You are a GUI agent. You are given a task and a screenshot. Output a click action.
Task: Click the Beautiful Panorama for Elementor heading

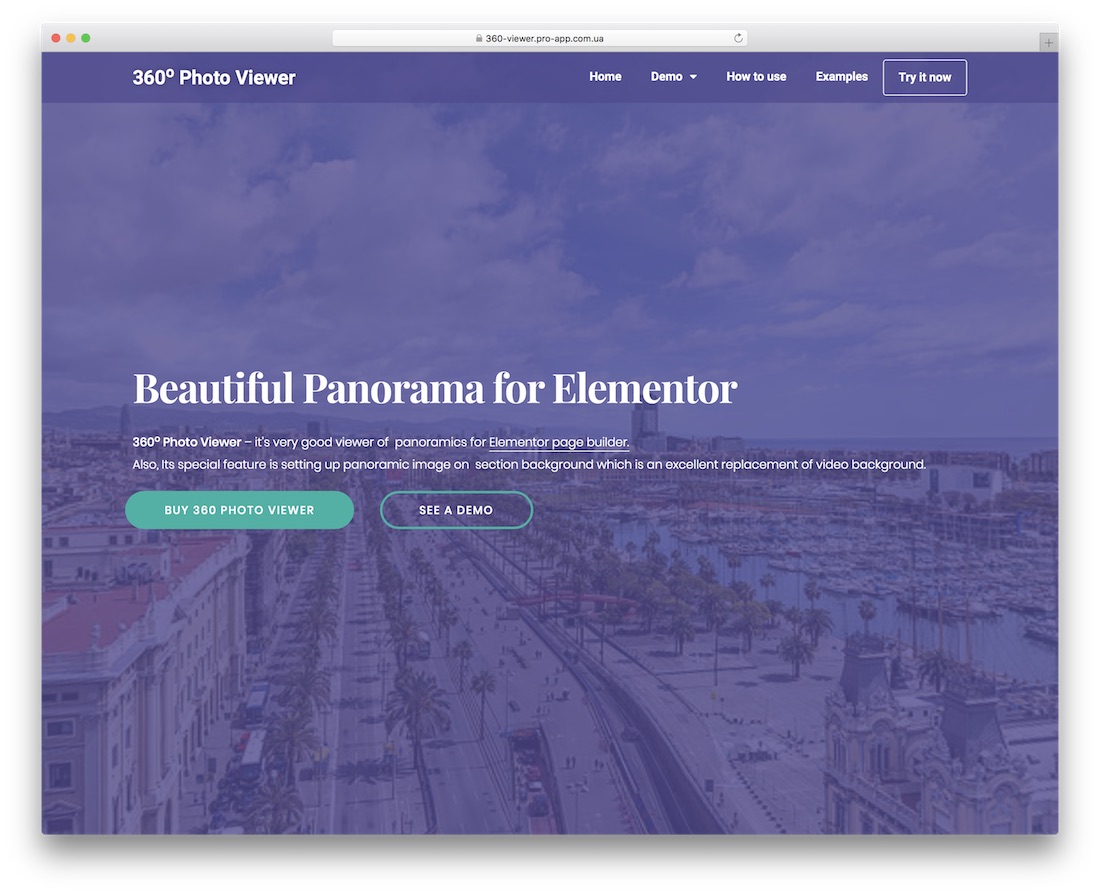point(435,388)
